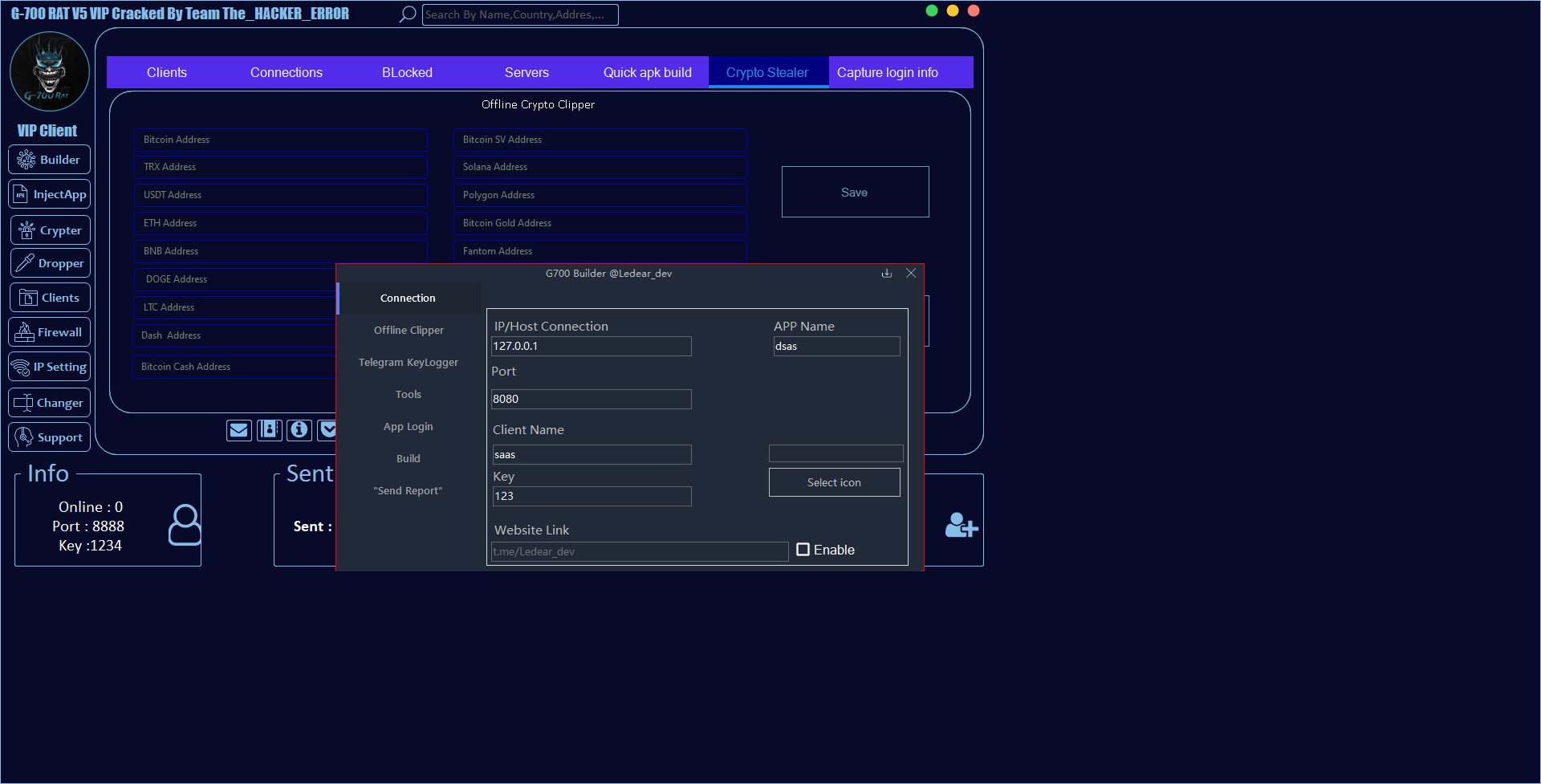Open the IP Setting sidebar tool
Viewport: 1541px width, 784px height.
pyautogui.click(x=50, y=367)
